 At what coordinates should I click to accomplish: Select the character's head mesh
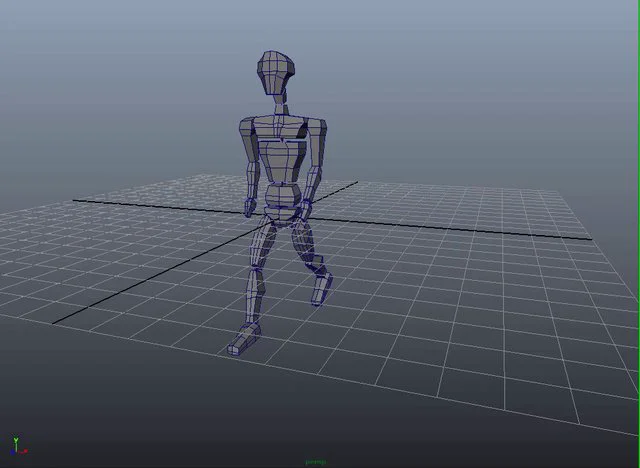point(276,73)
